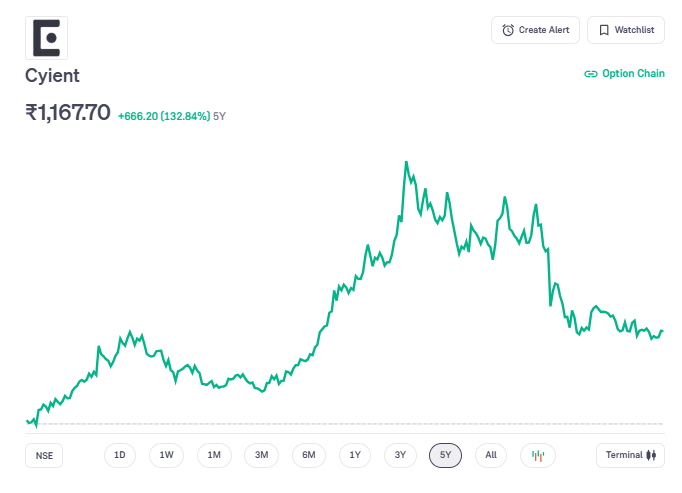Expand the NSE exchange selector
Image resolution: width=682 pixels, height=493 pixels.
point(44,456)
